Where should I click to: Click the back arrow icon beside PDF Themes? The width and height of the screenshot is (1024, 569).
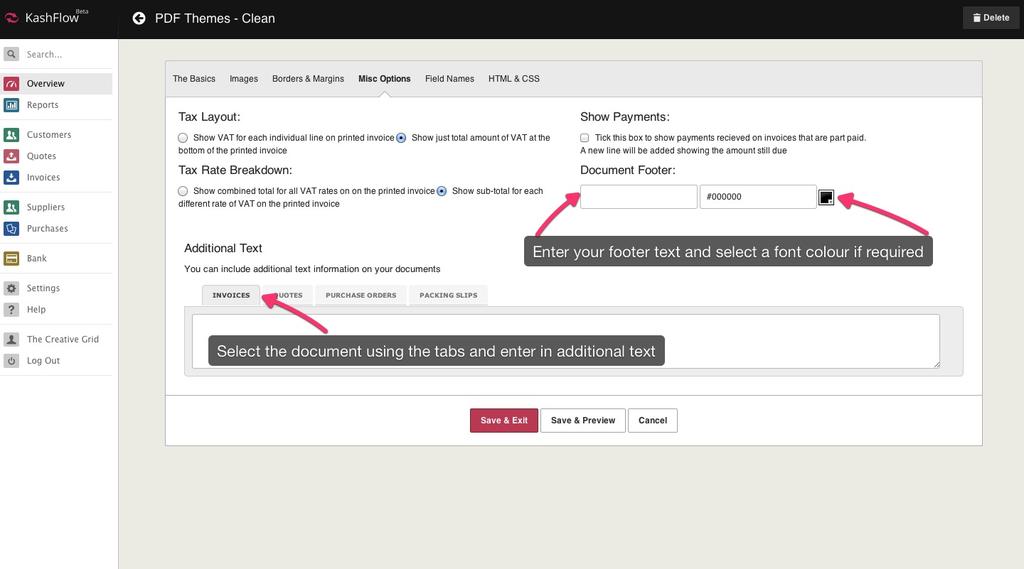(139, 18)
